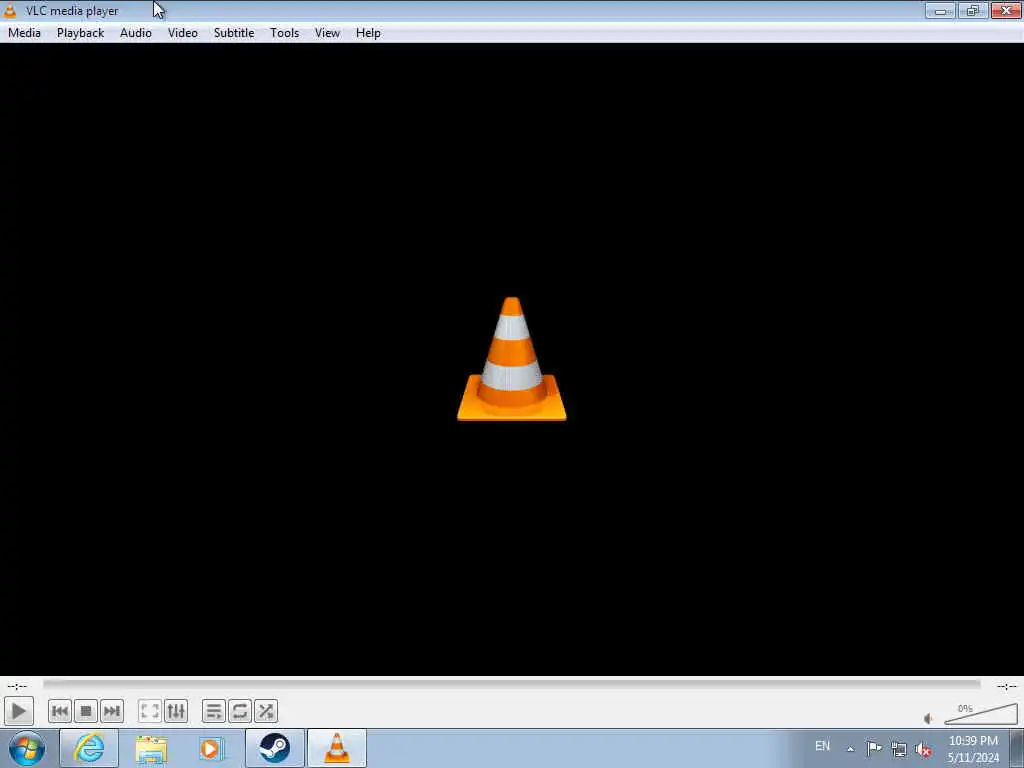Toggle the playlist view

214,711
